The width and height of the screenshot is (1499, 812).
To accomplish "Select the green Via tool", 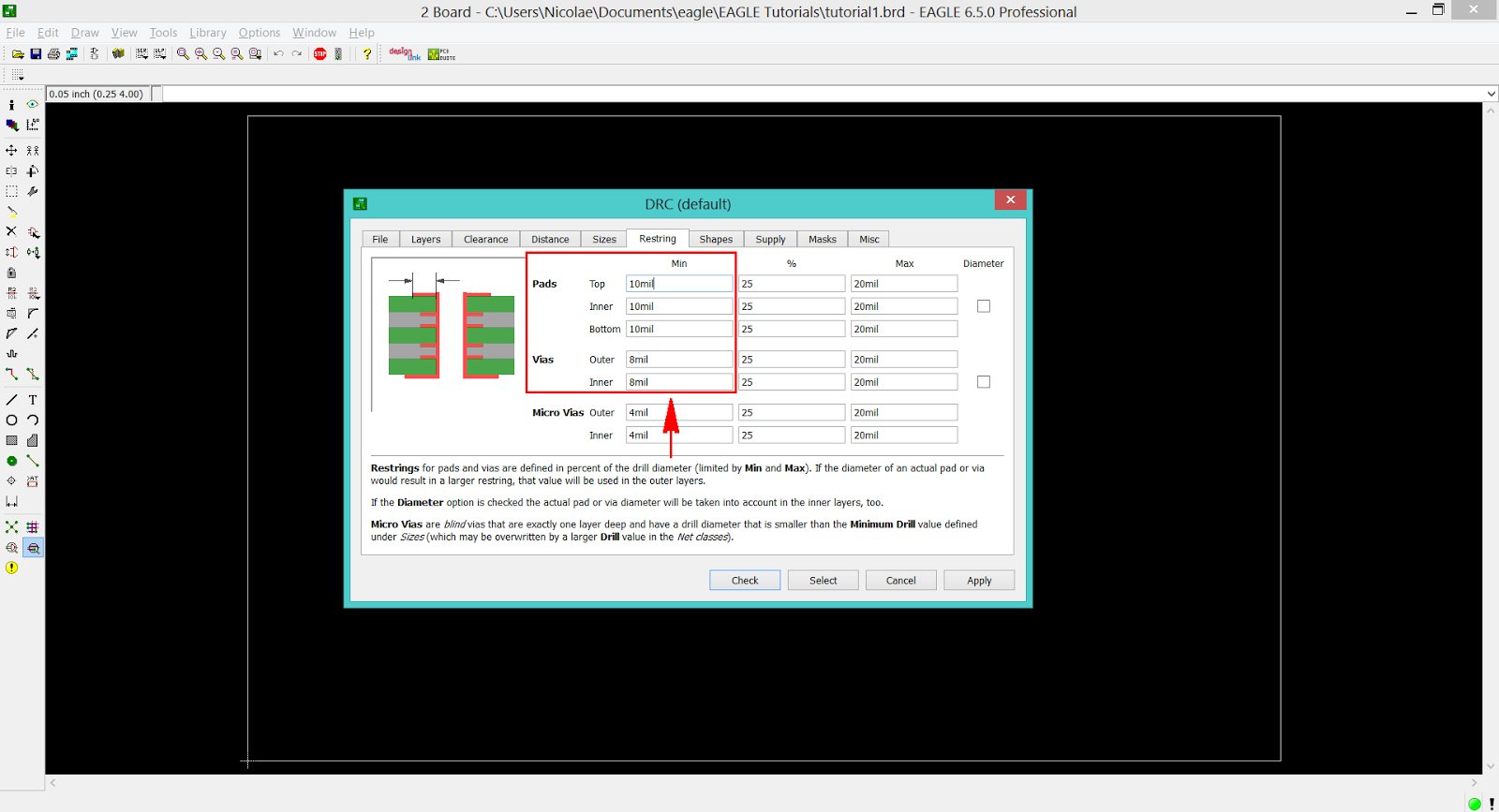I will tap(11, 461).
